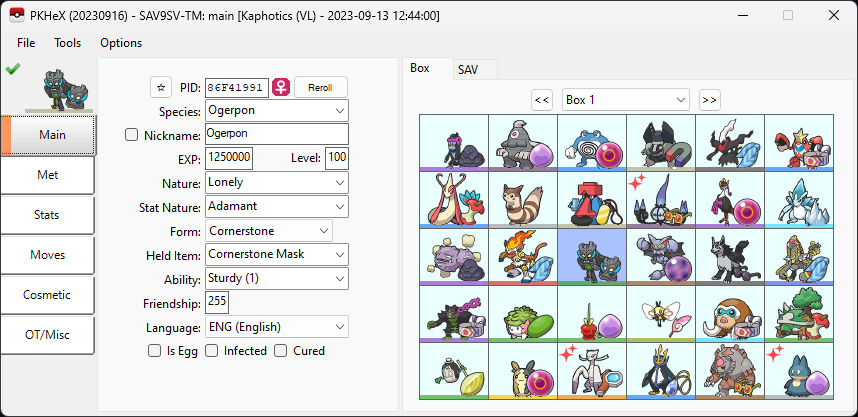The height and width of the screenshot is (417, 858).
Task: Click the legality green checkmark icon
Action: click(13, 69)
